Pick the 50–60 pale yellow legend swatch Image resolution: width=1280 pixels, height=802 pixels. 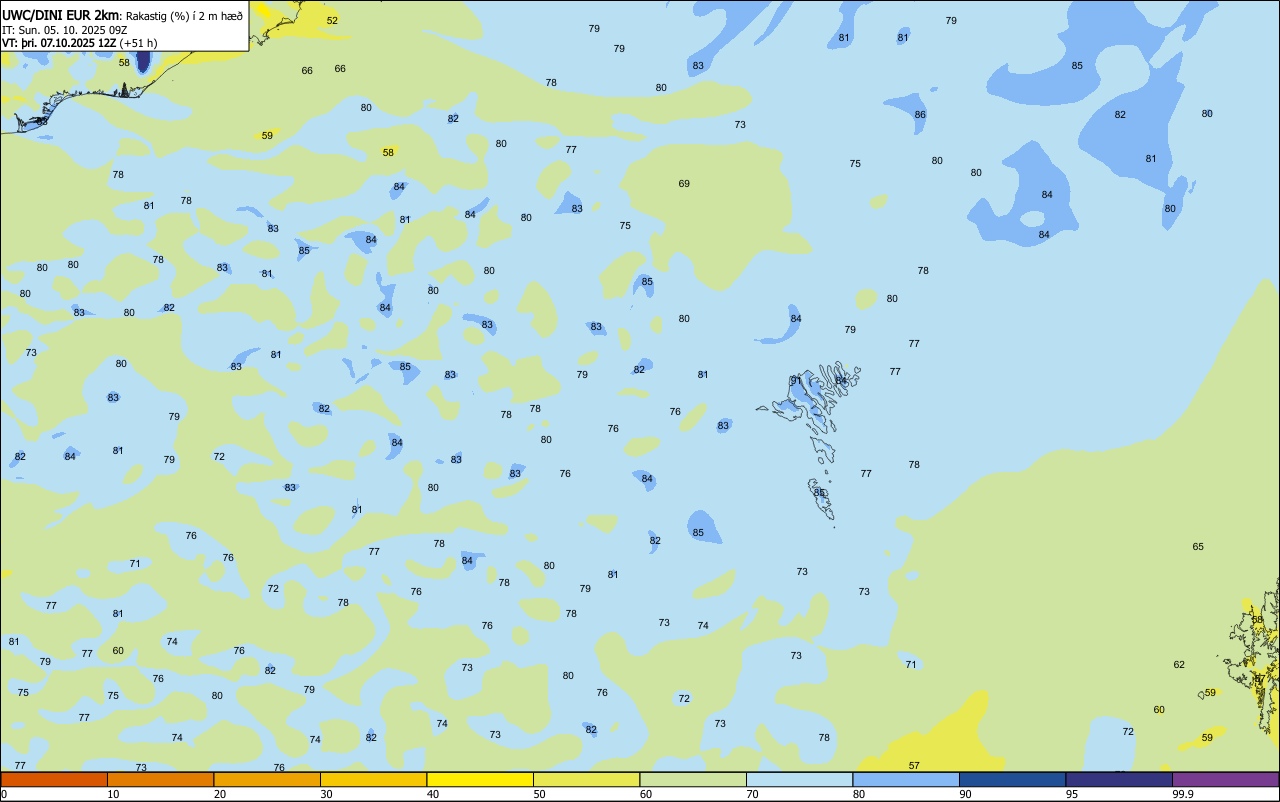pos(586,779)
